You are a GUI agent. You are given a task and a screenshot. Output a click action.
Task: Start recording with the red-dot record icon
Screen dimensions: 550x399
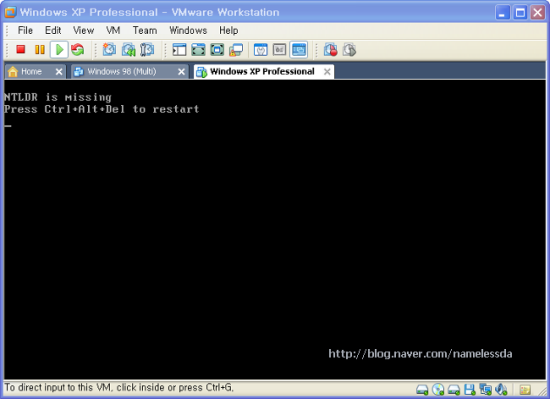[330, 50]
